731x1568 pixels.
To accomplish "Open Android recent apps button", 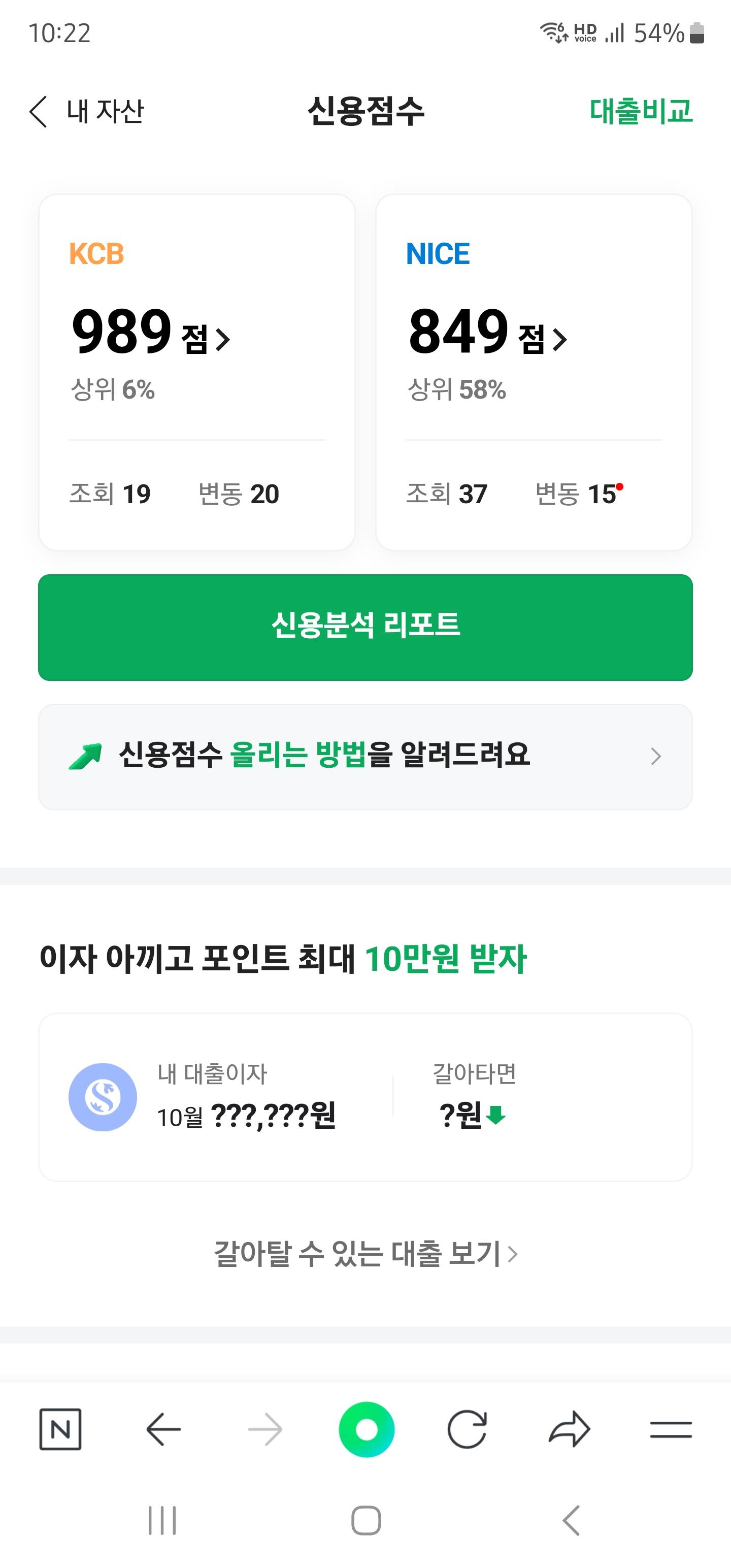I will click(162, 1520).
